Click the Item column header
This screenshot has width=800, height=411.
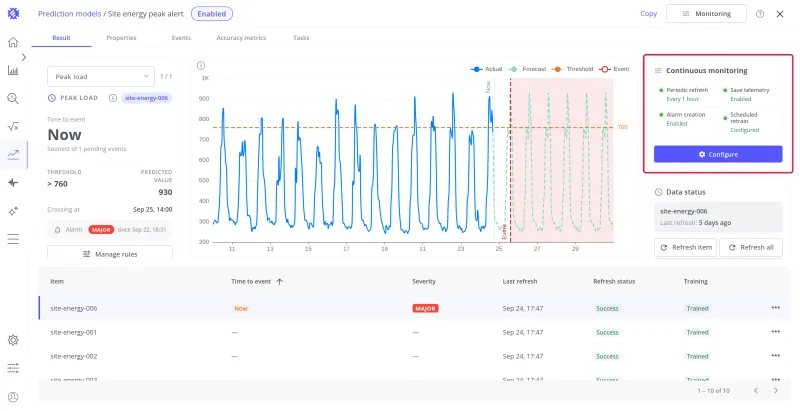pyautogui.click(x=57, y=281)
